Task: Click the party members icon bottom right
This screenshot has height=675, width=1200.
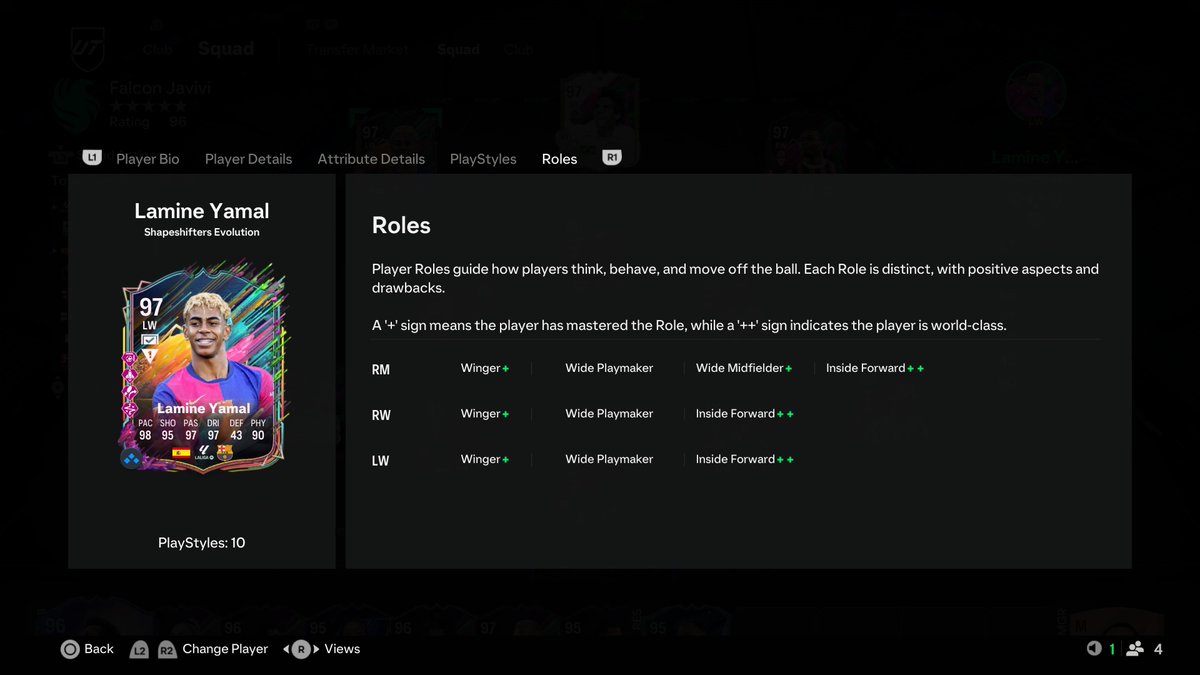Action: click(x=1135, y=649)
